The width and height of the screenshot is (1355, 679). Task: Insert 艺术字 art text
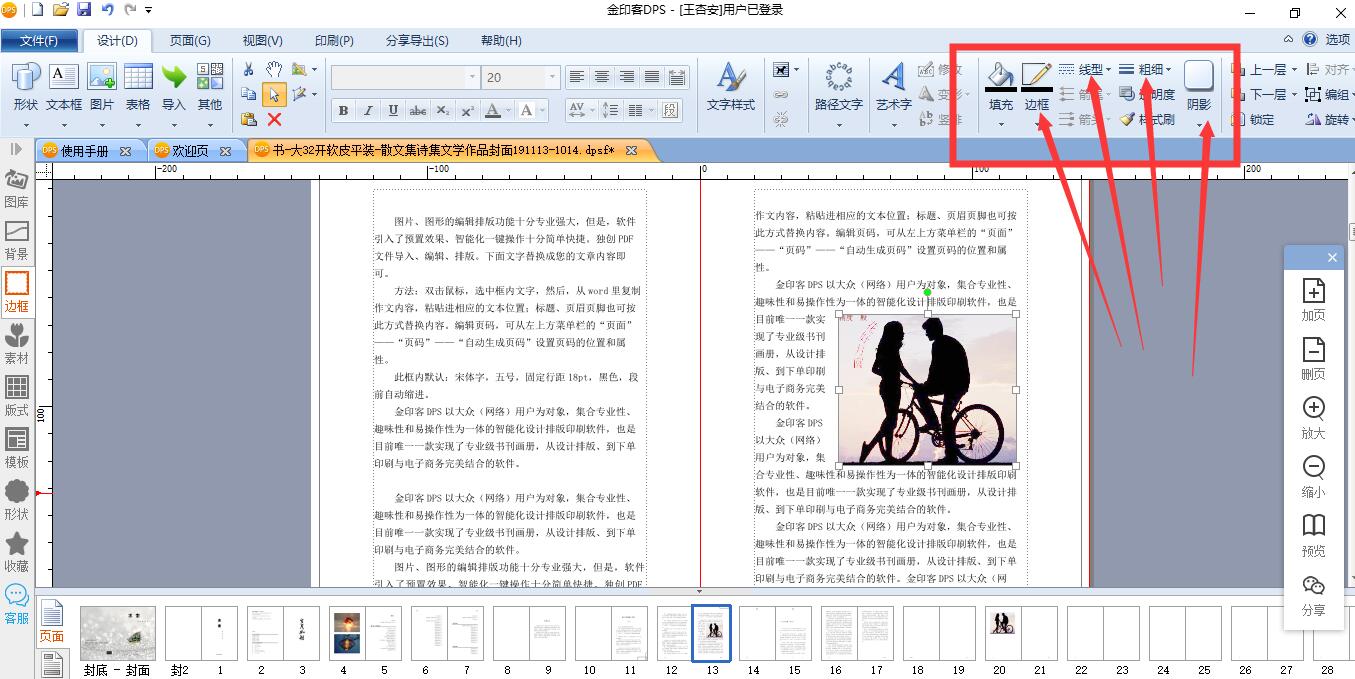893,86
